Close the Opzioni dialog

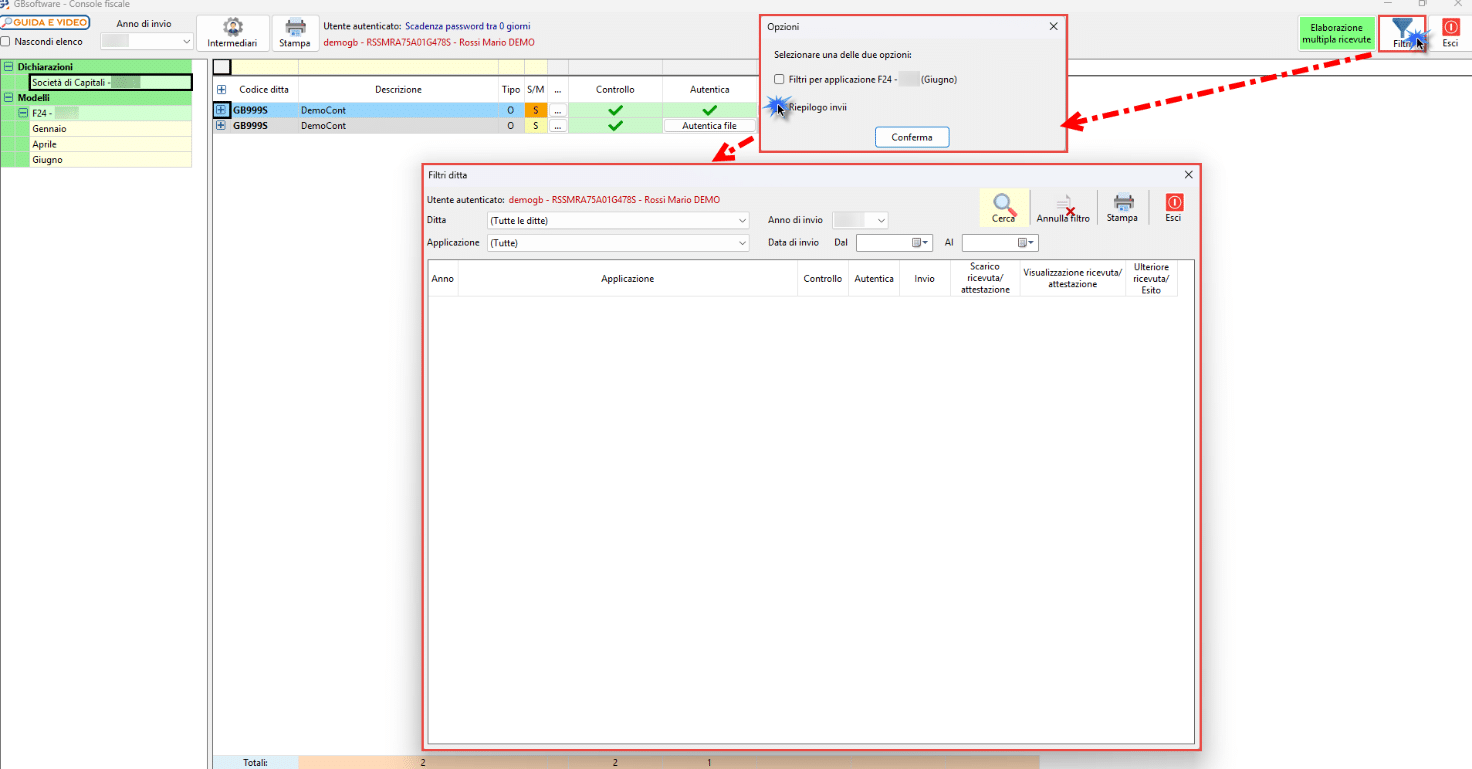(1053, 27)
